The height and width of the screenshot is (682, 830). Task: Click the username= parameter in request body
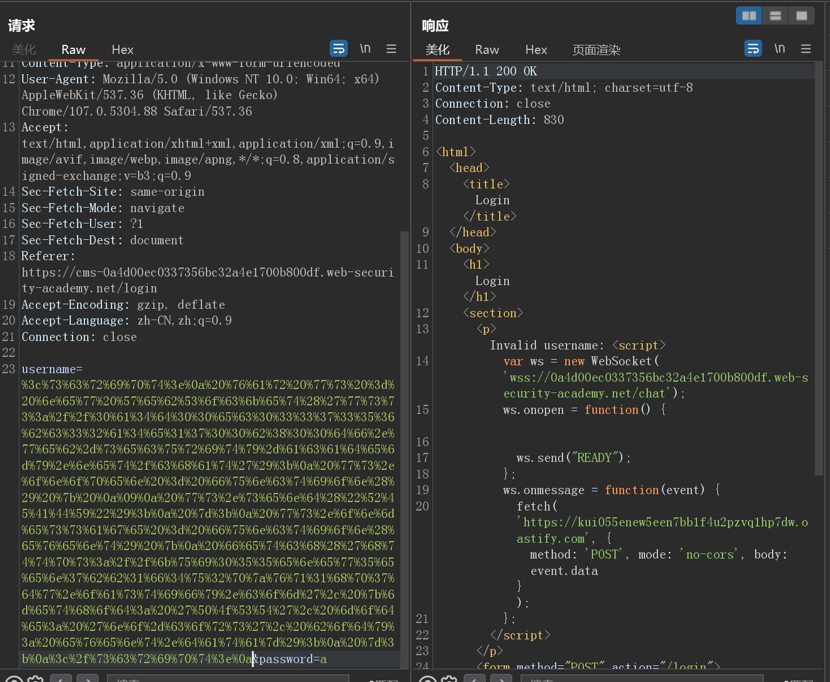(x=52, y=369)
